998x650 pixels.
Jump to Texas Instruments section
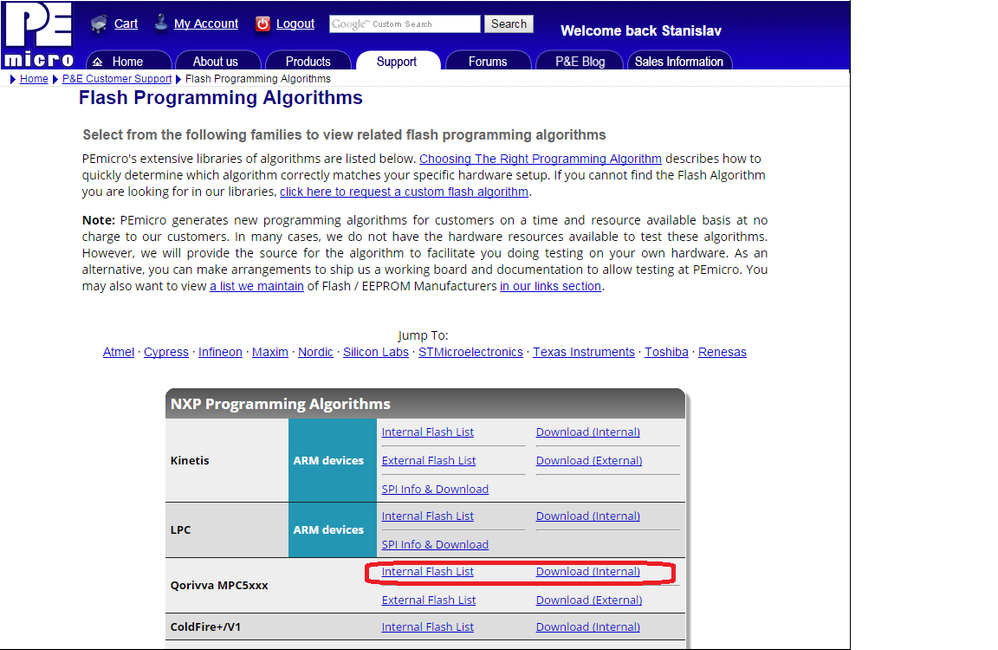(x=584, y=351)
